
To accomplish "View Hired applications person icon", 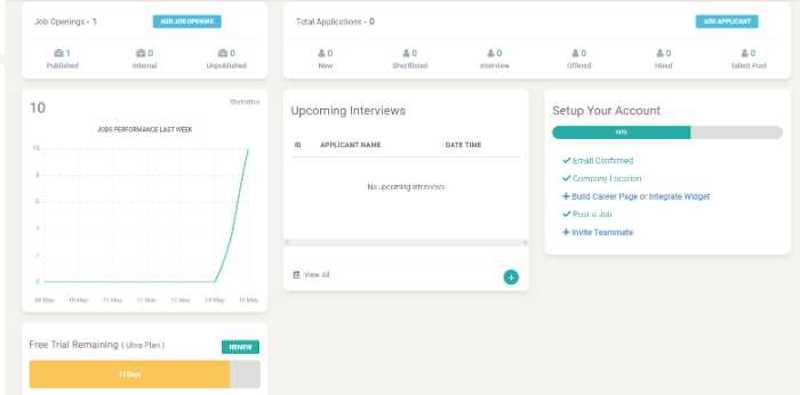I will (x=660, y=53).
